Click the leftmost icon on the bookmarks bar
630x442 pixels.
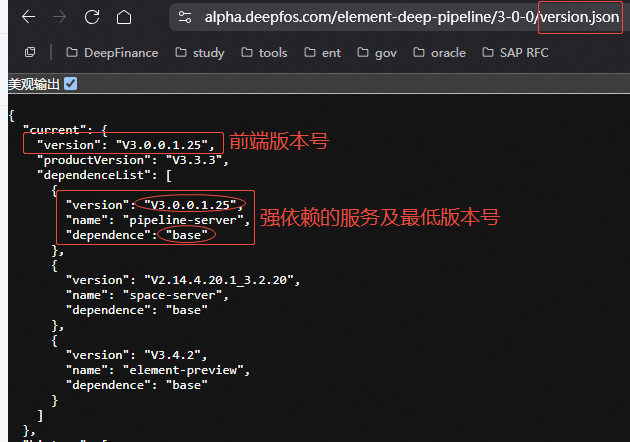click(30, 52)
